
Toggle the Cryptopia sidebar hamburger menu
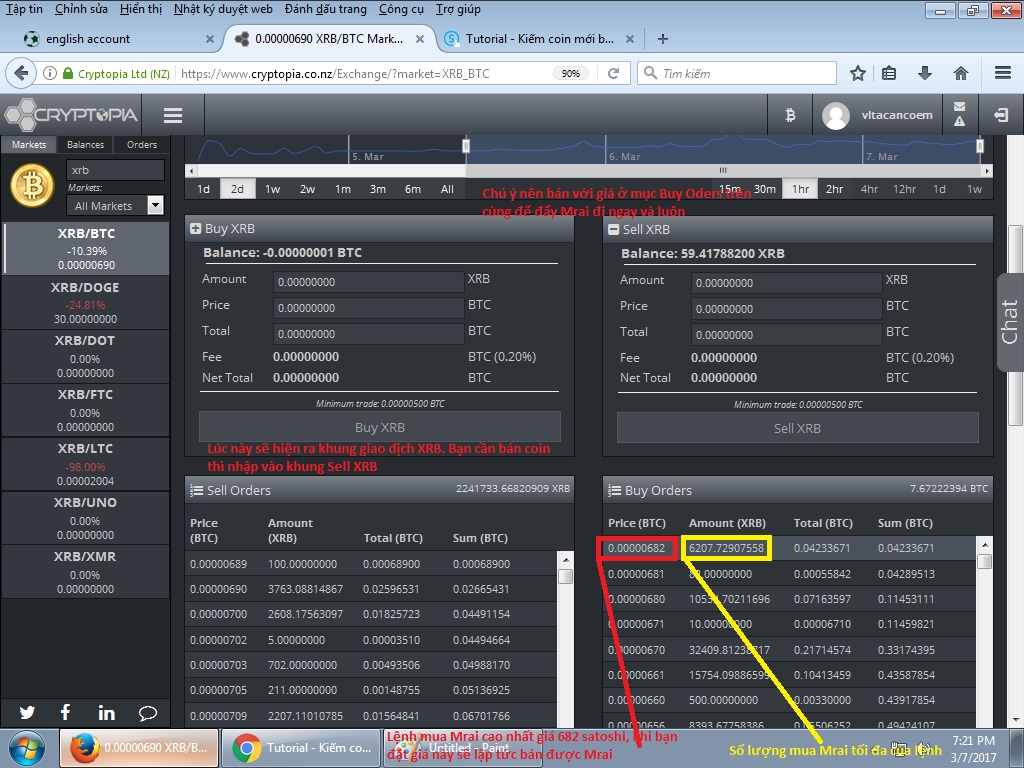173,116
